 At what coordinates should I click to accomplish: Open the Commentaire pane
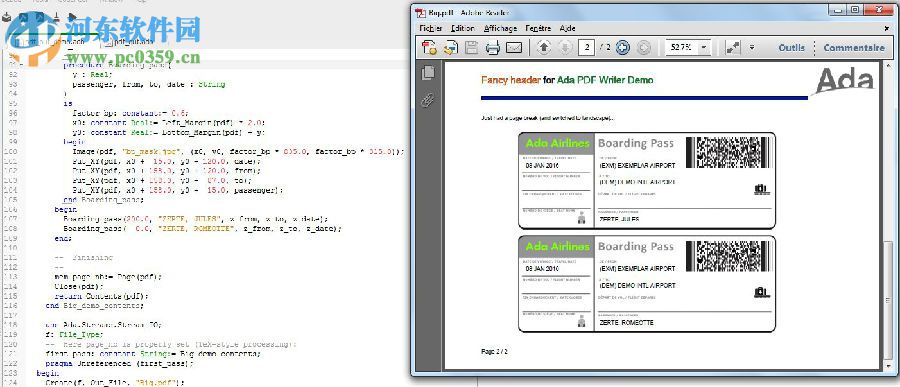pyautogui.click(x=854, y=48)
